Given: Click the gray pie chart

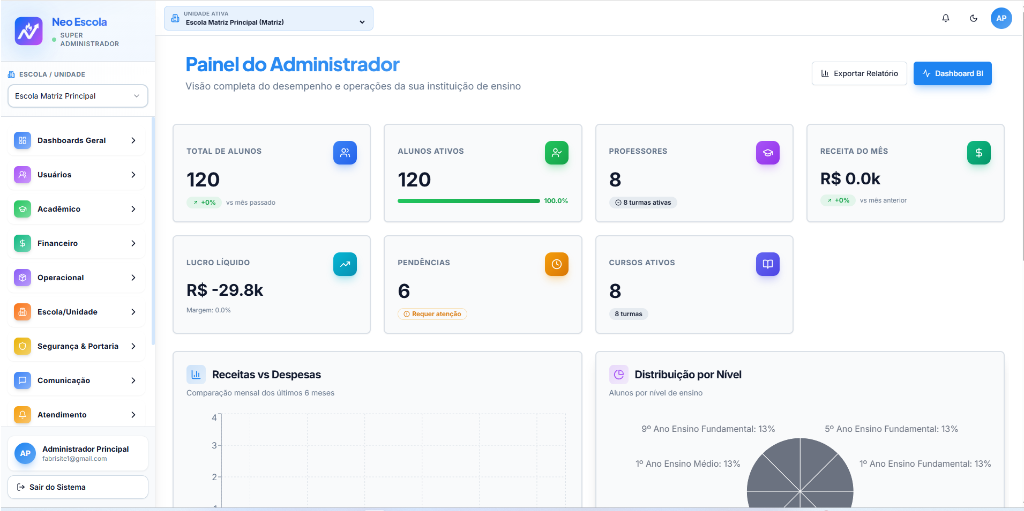Looking at the screenshot, I should pyautogui.click(x=800, y=474).
